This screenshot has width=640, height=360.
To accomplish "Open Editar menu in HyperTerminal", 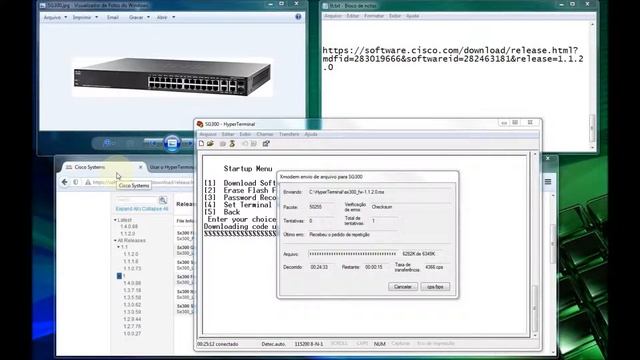I will coord(228,134).
